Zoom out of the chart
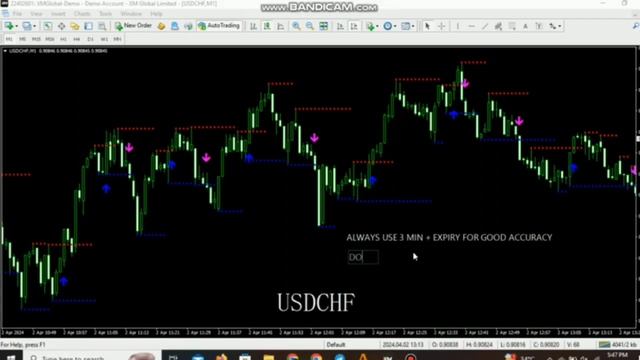Screen dimensions: 640x360 (x=310, y=26)
